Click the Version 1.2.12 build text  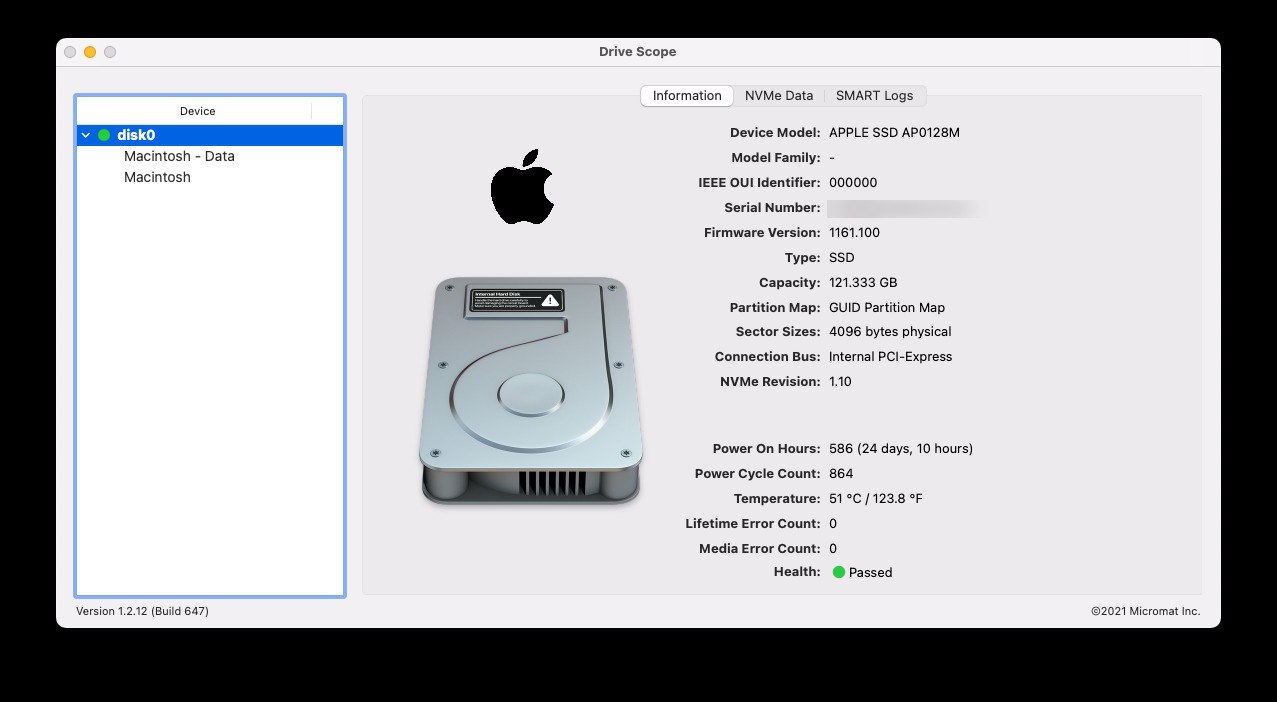point(142,611)
